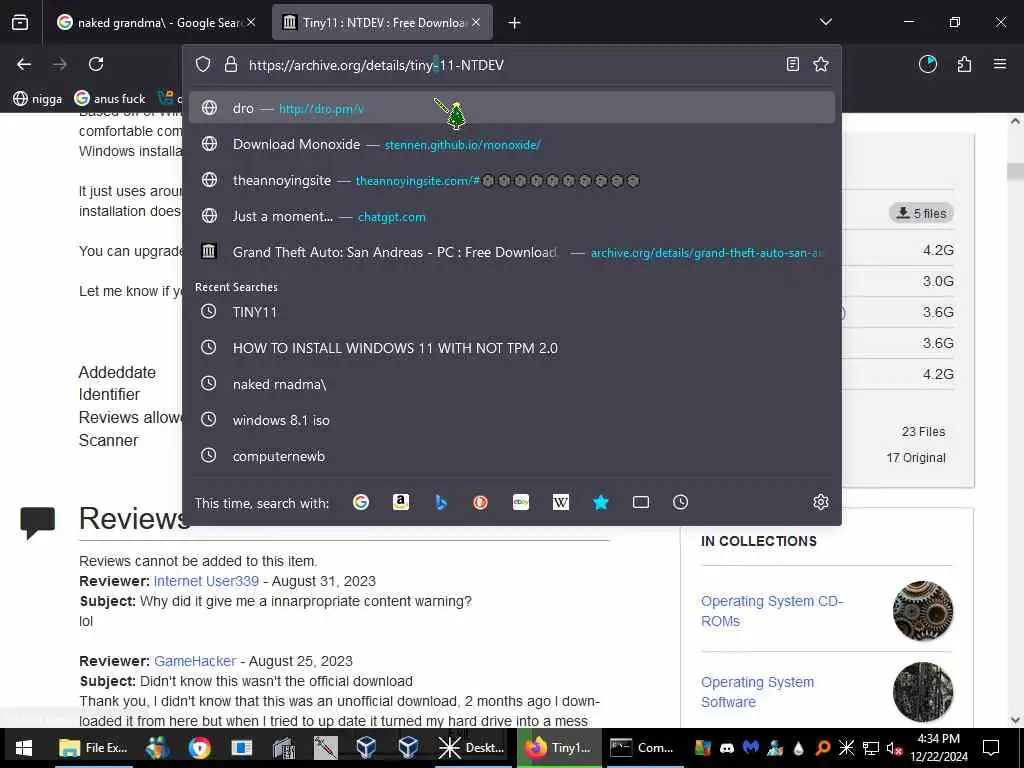Image resolution: width=1024 pixels, height=768 pixels.
Task: Choose recent search about Windows 11 TPM
Action: (x=511, y=347)
